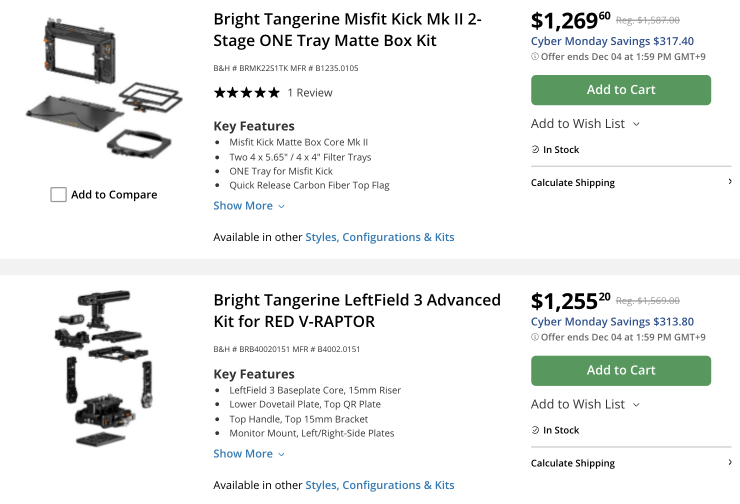740x504 pixels.
Task: Click the clock icon beside first offer end date
Action: (535, 57)
